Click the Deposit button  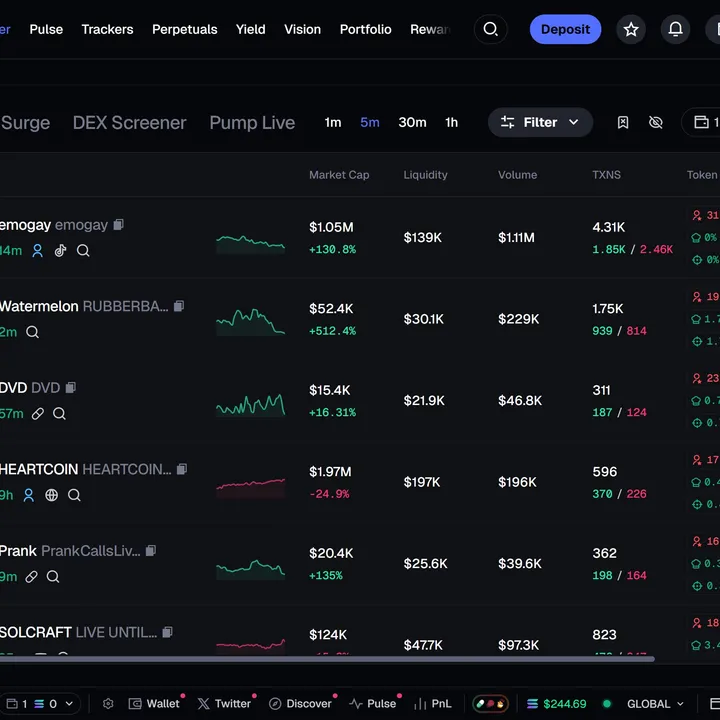click(x=565, y=29)
